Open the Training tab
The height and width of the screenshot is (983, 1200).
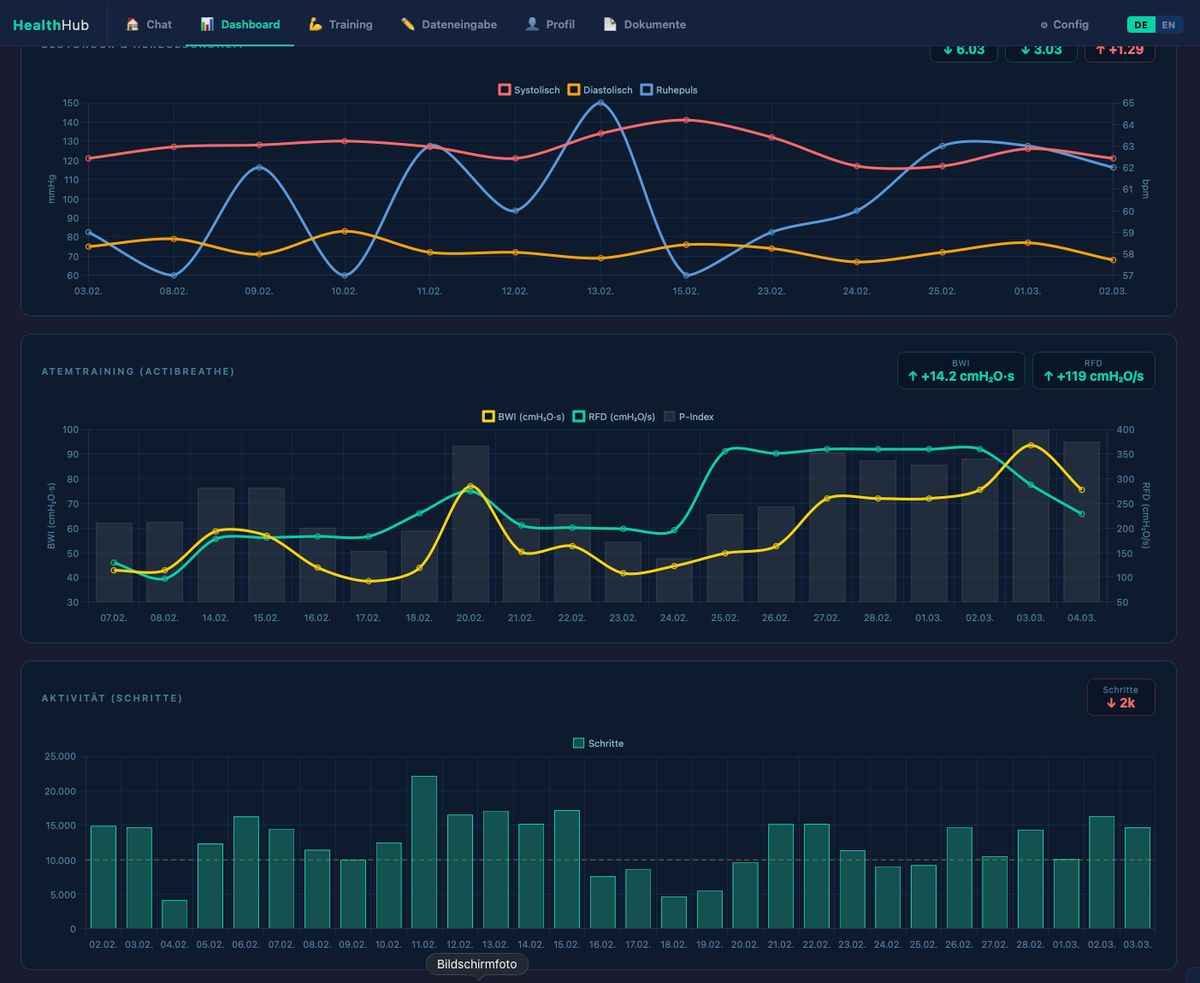[x=341, y=24]
